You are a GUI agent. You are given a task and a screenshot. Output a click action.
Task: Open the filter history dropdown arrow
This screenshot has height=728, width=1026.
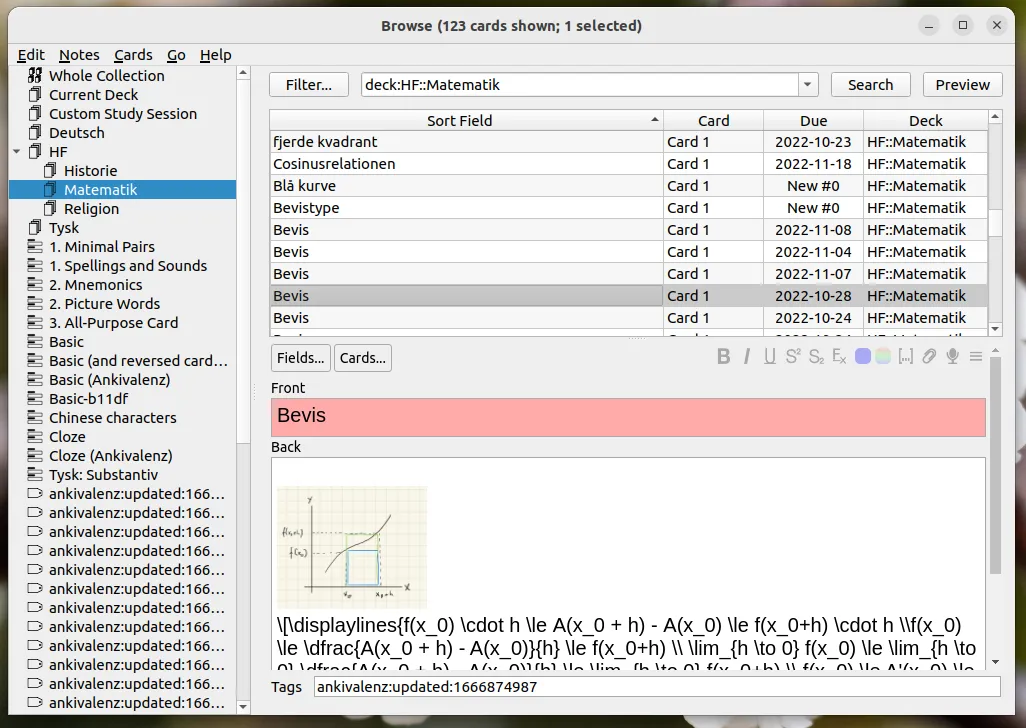coord(806,84)
